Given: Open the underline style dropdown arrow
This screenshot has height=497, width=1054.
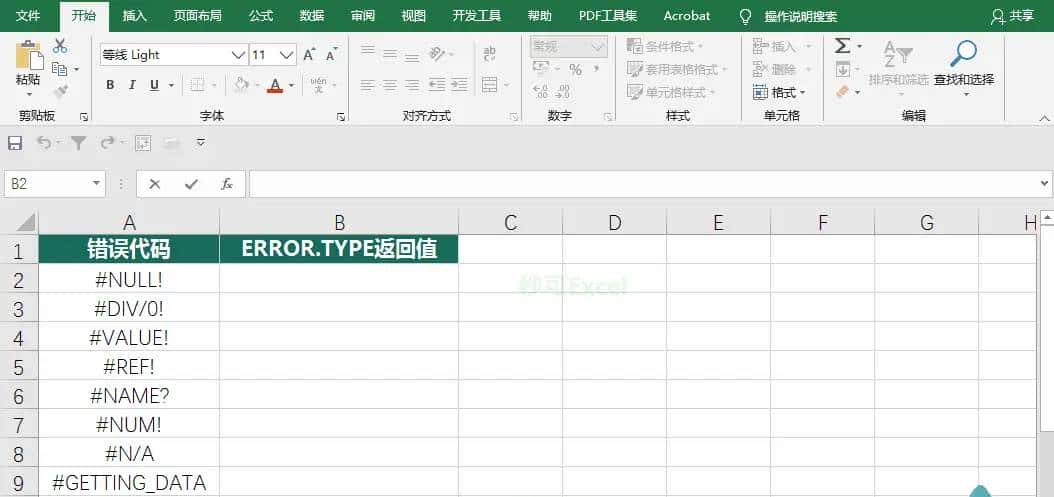Looking at the screenshot, I should click(x=171, y=85).
